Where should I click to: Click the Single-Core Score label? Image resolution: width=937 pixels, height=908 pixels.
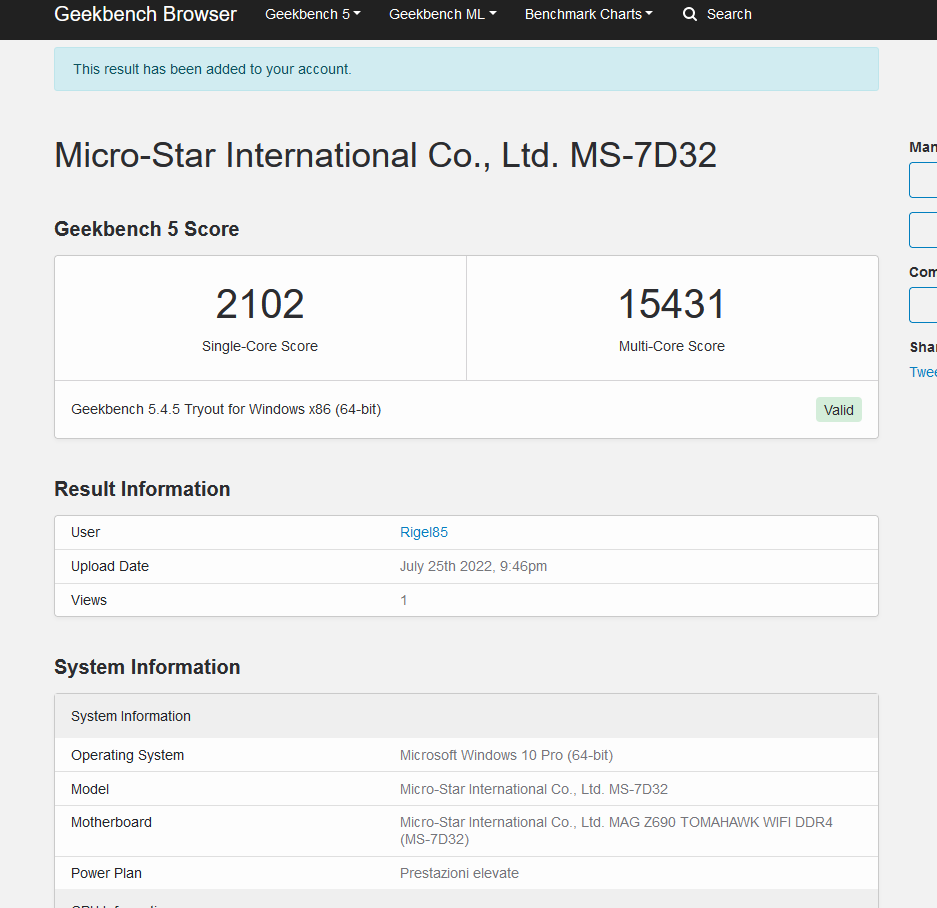260,346
